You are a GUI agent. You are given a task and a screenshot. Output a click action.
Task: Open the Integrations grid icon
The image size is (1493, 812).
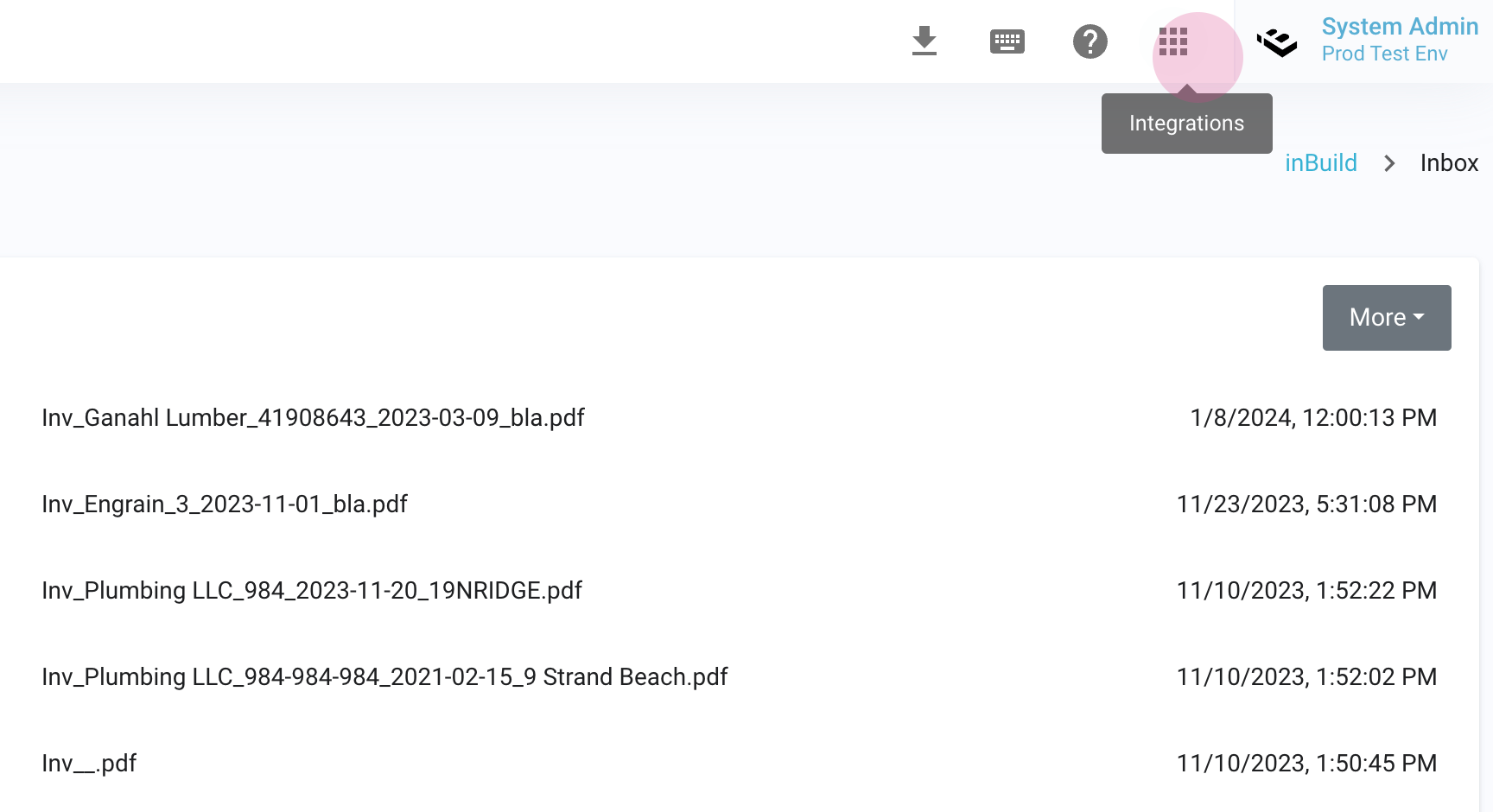coord(1173,41)
